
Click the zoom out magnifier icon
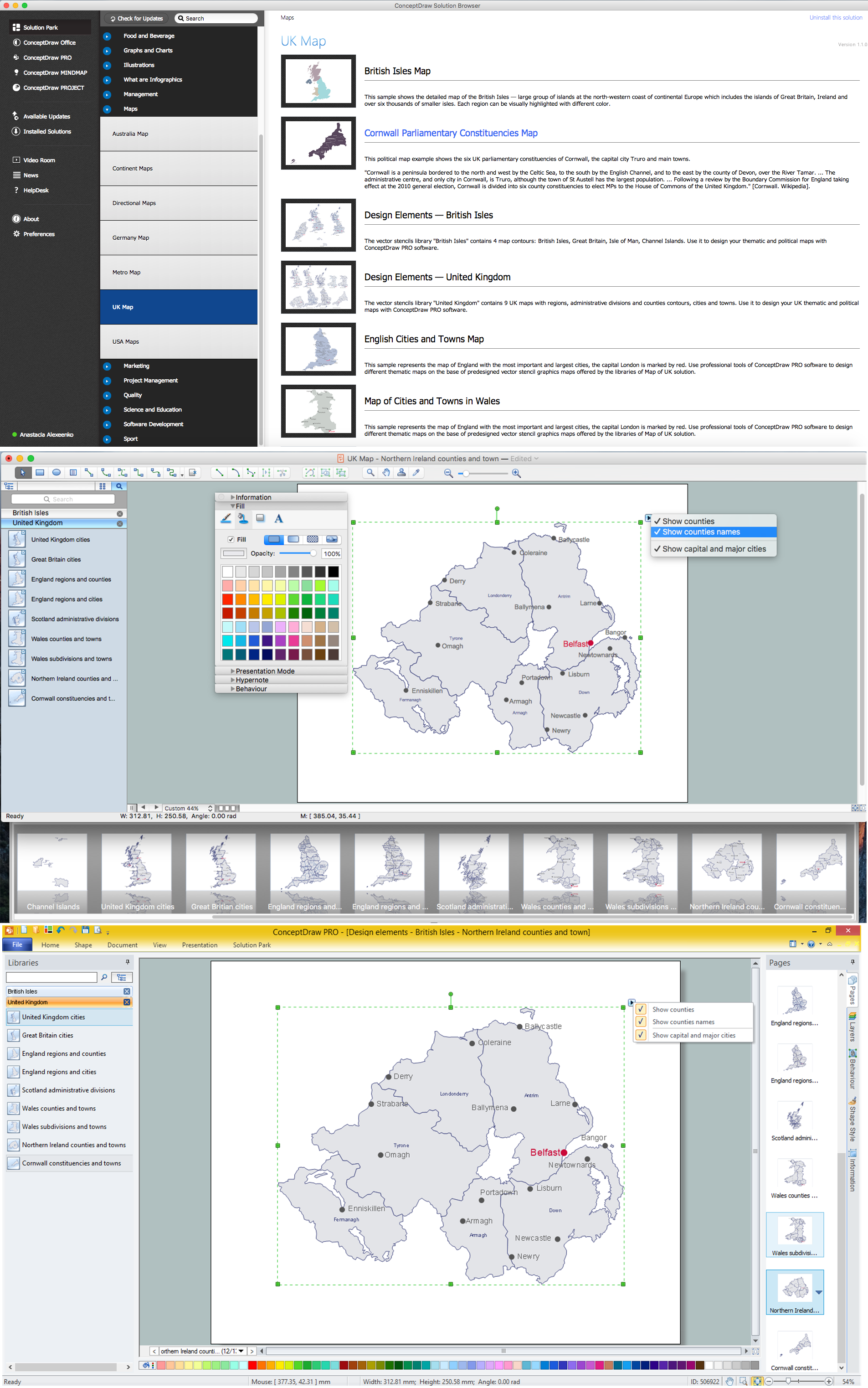click(448, 473)
